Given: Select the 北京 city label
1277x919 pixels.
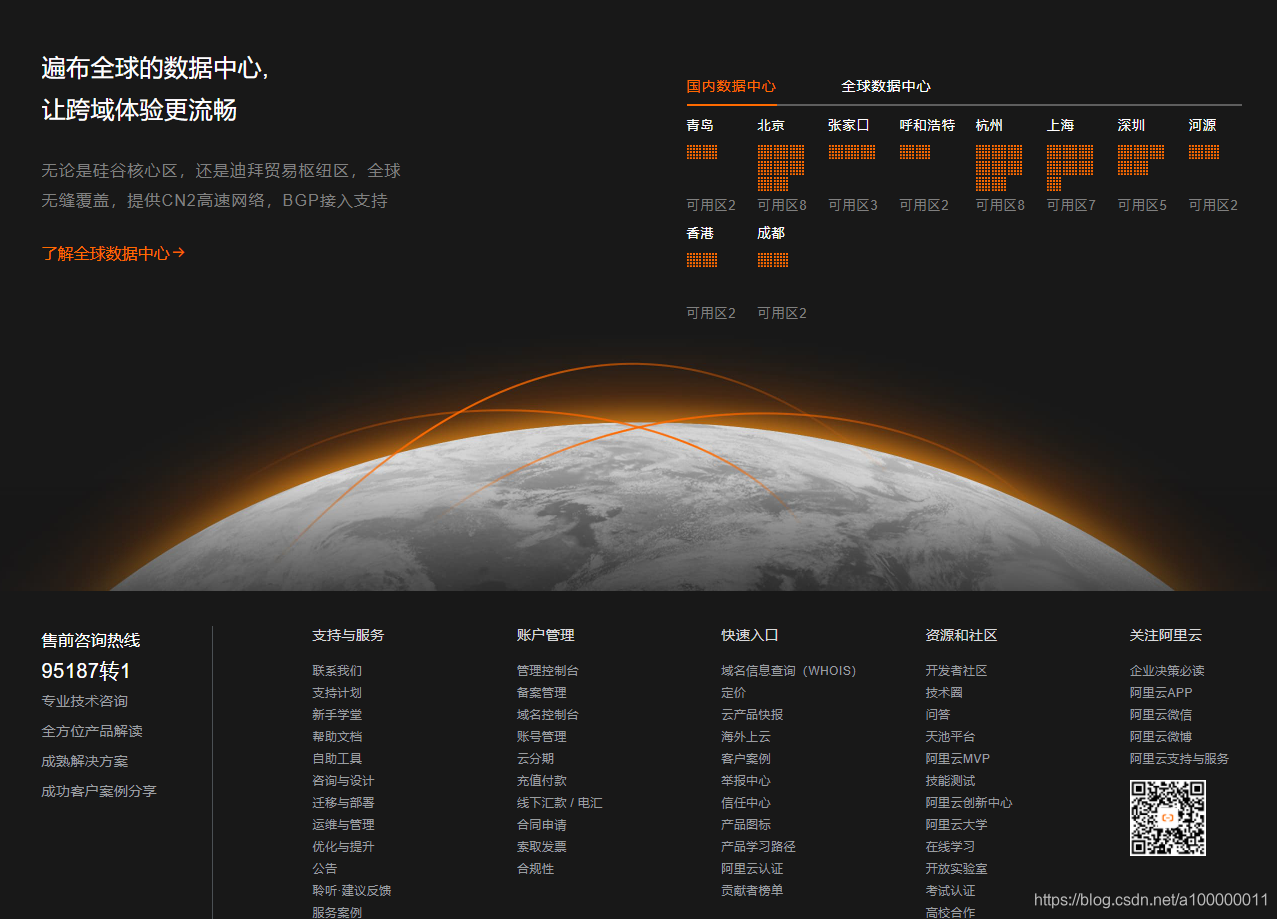Looking at the screenshot, I should coord(771,125).
